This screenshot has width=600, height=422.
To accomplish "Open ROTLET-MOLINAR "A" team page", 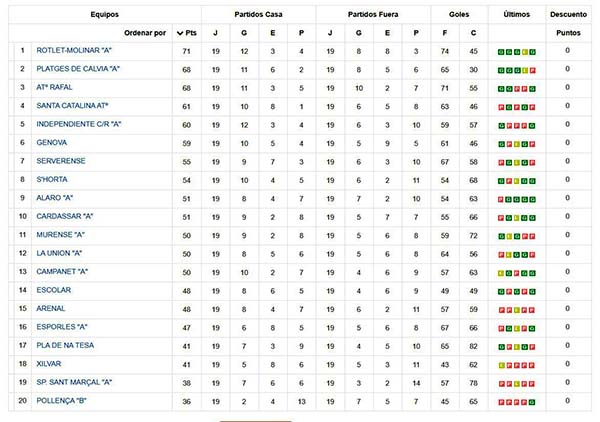I will pos(74,50).
